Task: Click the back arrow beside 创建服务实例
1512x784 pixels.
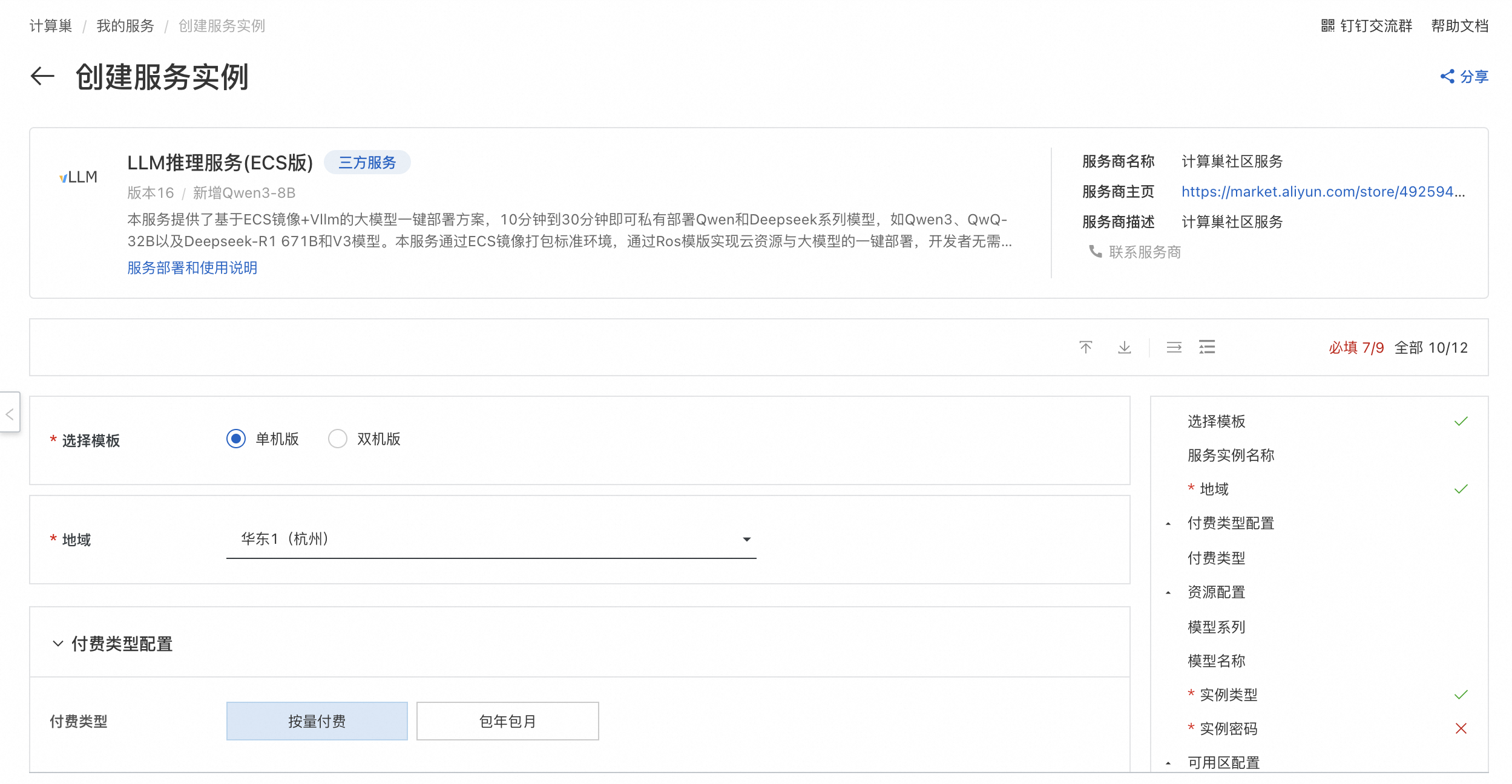Action: (x=42, y=76)
